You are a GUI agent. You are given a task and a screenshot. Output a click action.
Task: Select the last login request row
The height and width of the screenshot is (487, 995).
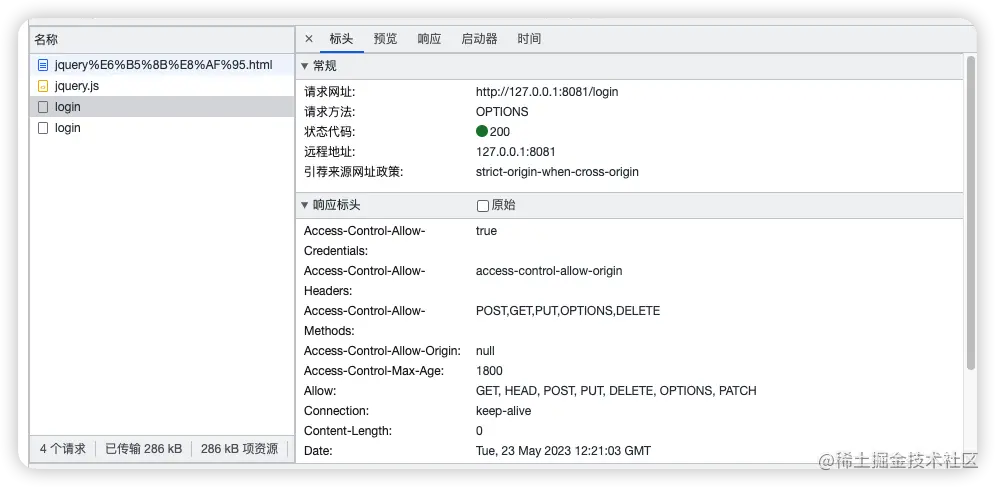(x=162, y=128)
